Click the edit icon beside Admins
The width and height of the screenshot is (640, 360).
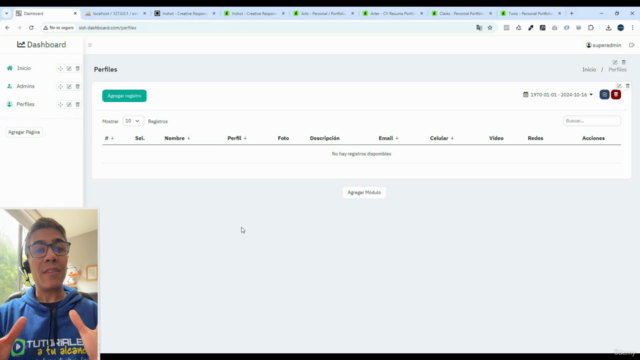[69, 87]
